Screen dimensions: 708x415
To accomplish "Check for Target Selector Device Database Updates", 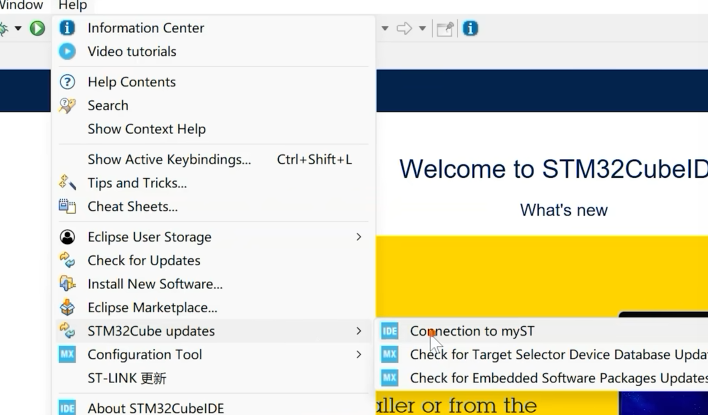I will [542, 354].
